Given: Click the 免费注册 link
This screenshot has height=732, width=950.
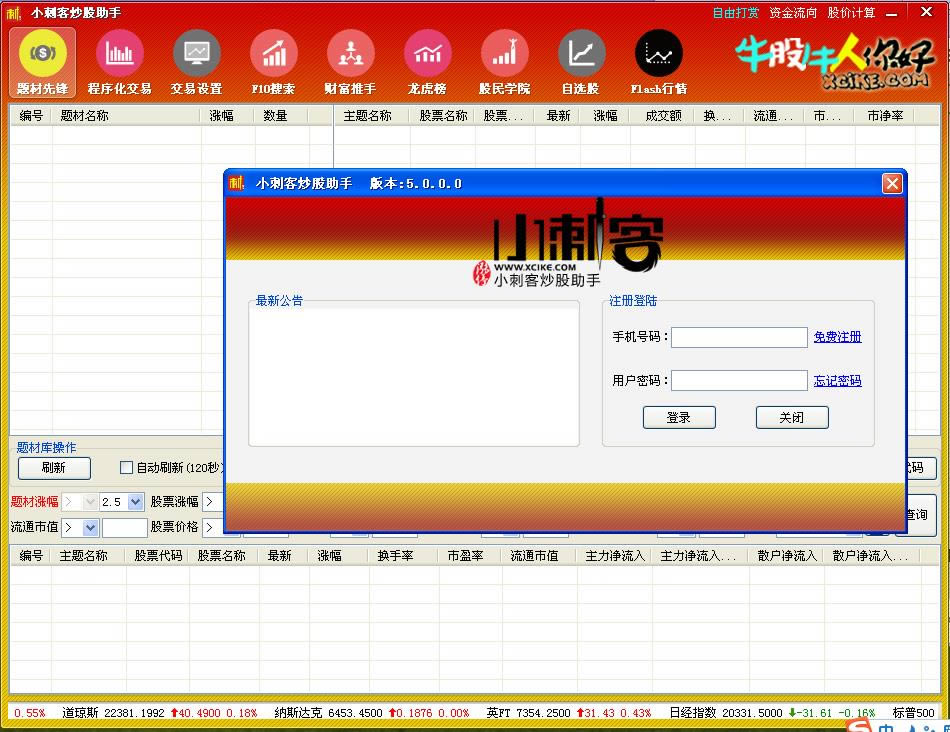Looking at the screenshot, I should 837,337.
